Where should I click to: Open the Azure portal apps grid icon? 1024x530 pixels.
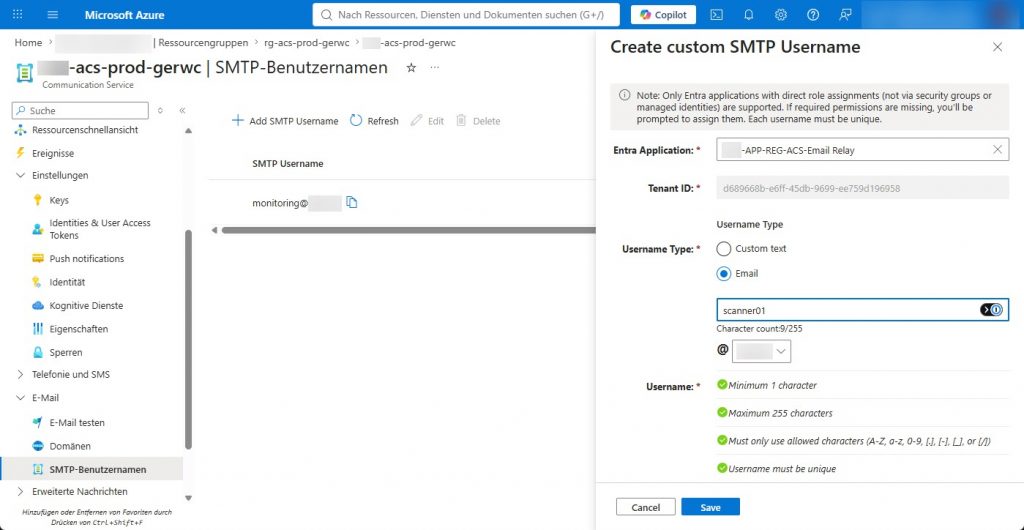[x=18, y=14]
